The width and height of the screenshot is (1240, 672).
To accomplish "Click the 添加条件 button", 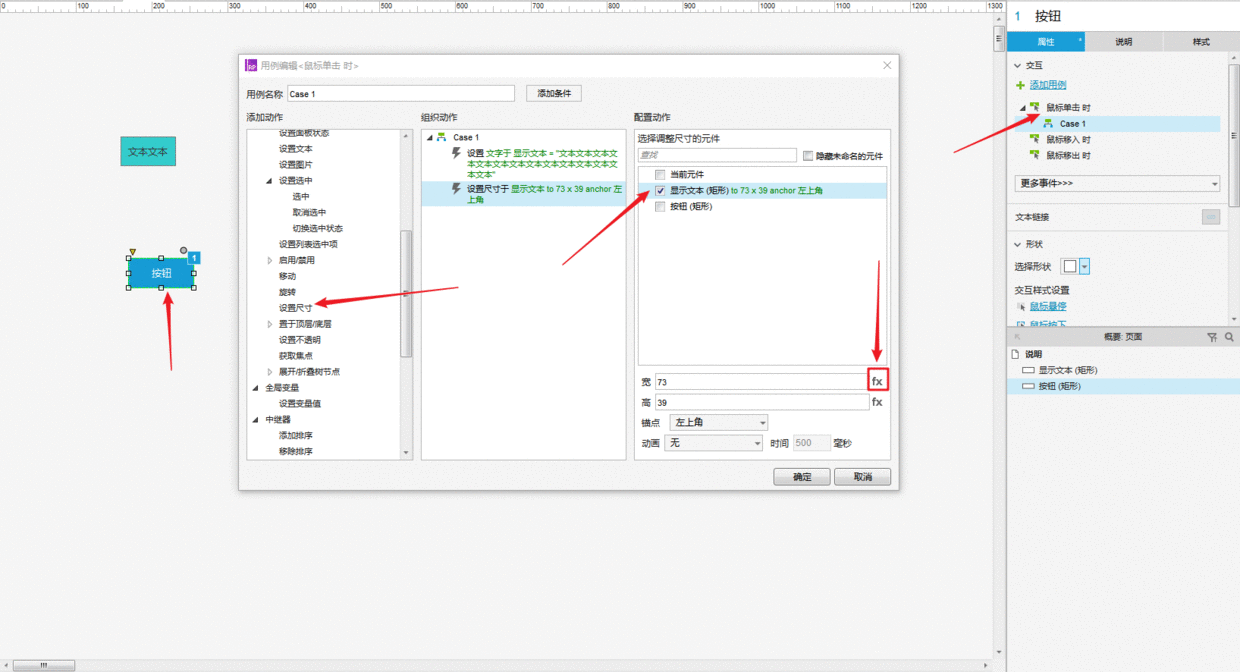I will [x=554, y=94].
